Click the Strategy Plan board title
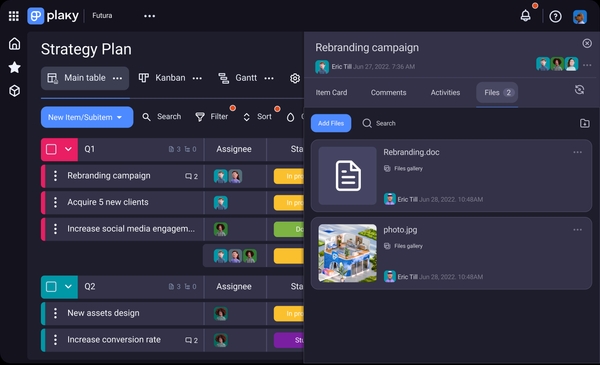 pyautogui.click(x=86, y=49)
